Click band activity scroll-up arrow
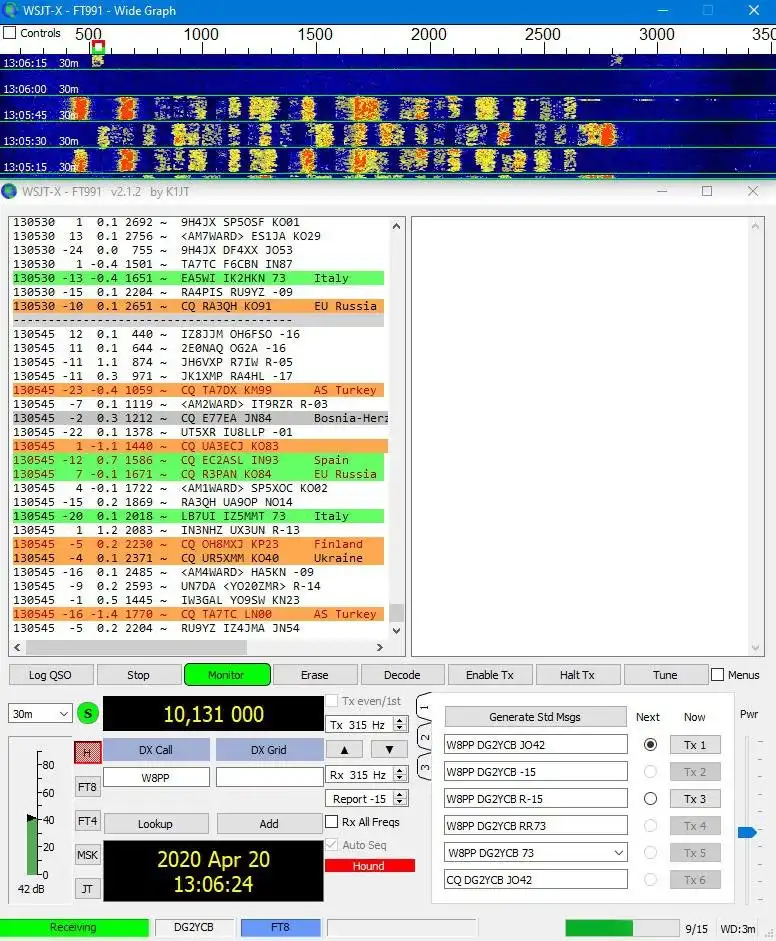This screenshot has height=941, width=776. 396,226
